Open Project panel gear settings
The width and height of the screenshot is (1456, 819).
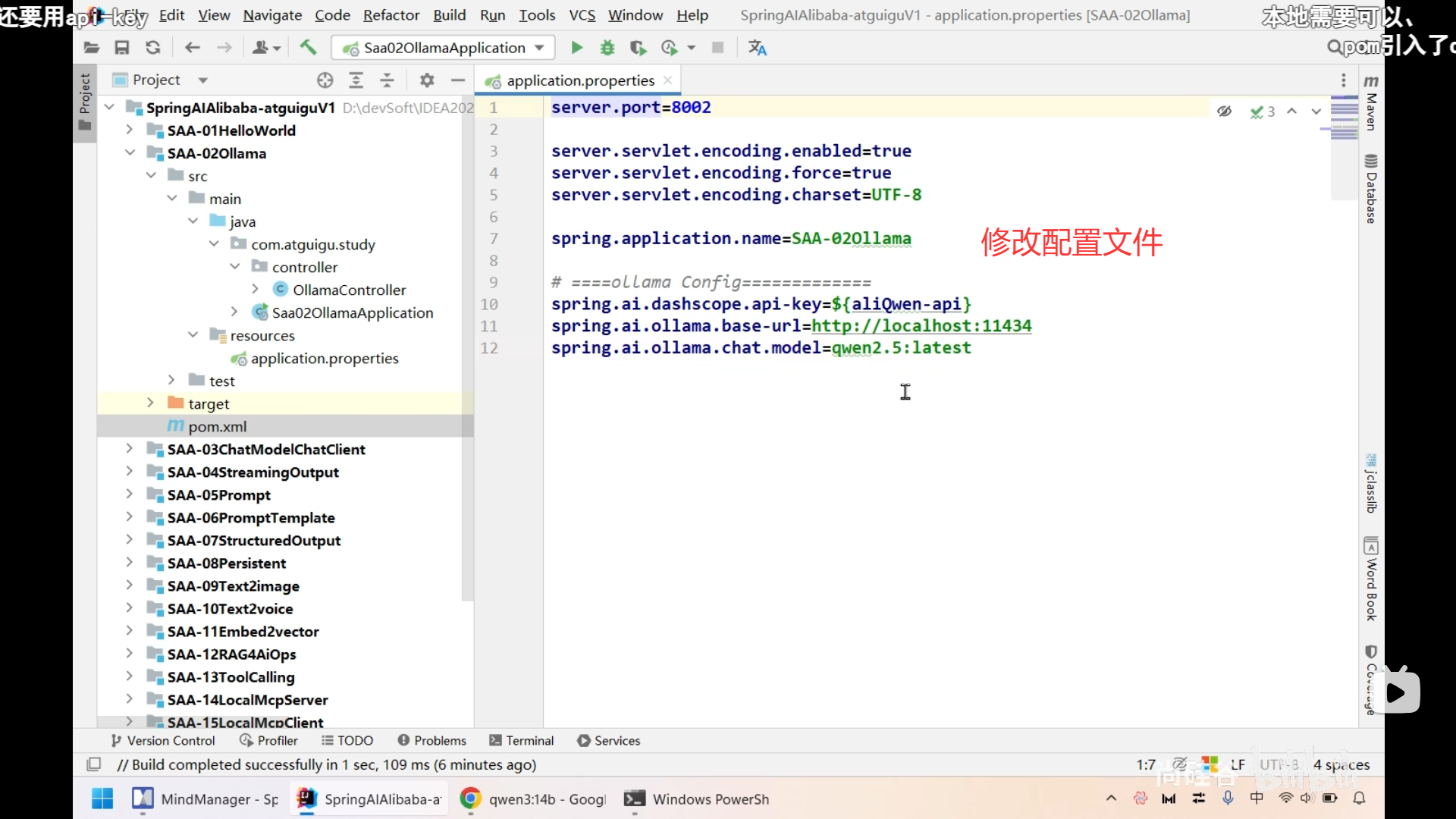(x=427, y=80)
